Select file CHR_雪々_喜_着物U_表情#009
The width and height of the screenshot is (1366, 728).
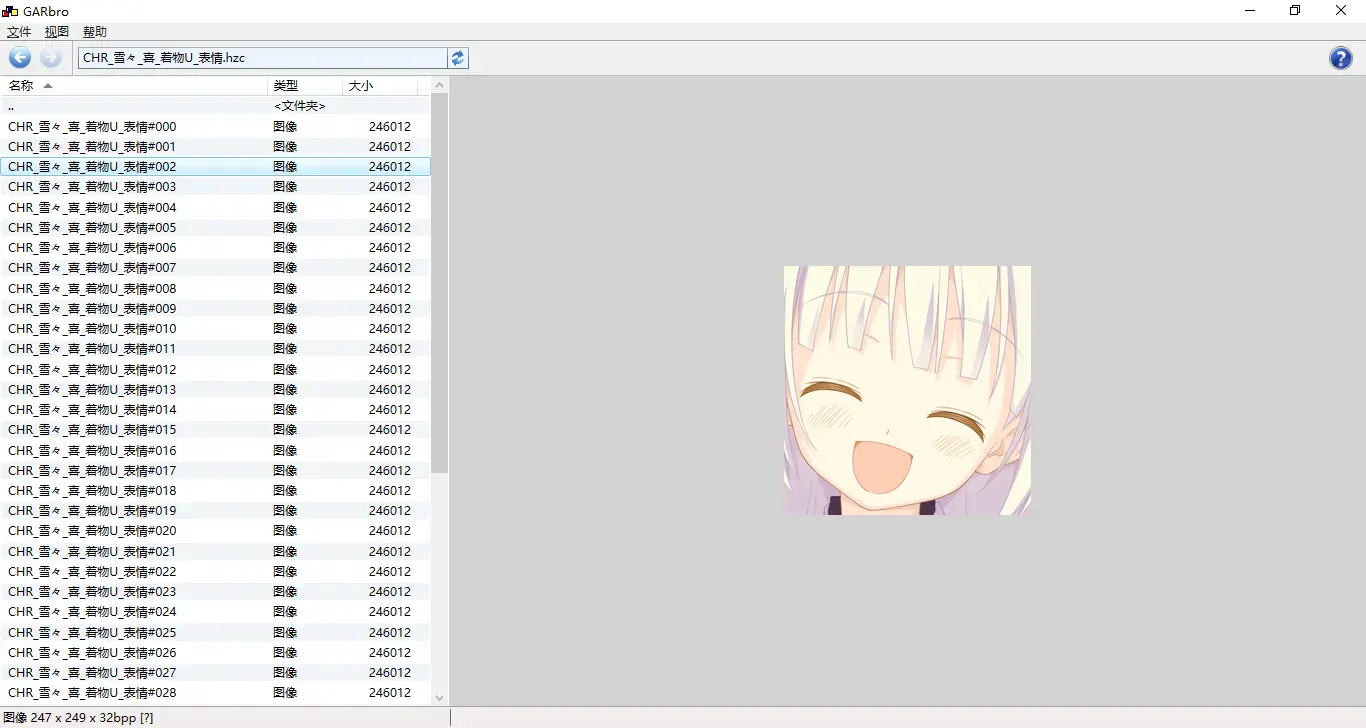pyautogui.click(x=215, y=308)
